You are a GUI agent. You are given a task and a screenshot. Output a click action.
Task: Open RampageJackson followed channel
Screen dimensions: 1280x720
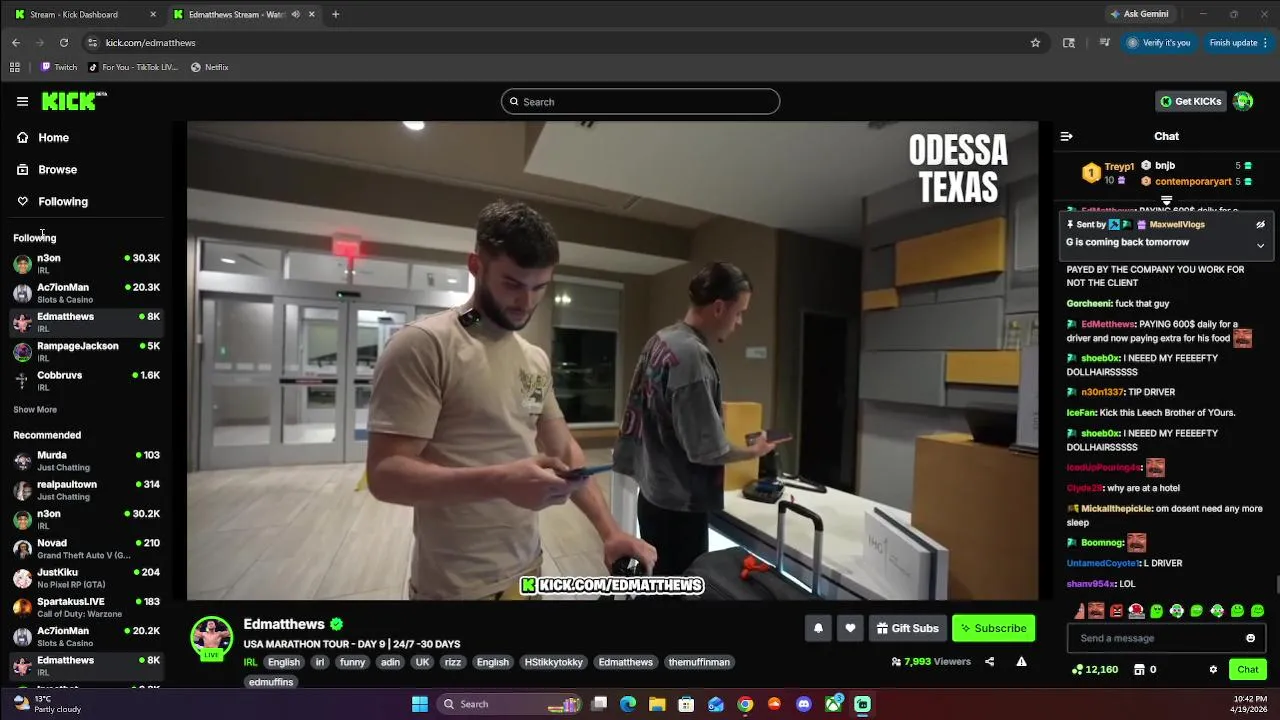[86, 351]
